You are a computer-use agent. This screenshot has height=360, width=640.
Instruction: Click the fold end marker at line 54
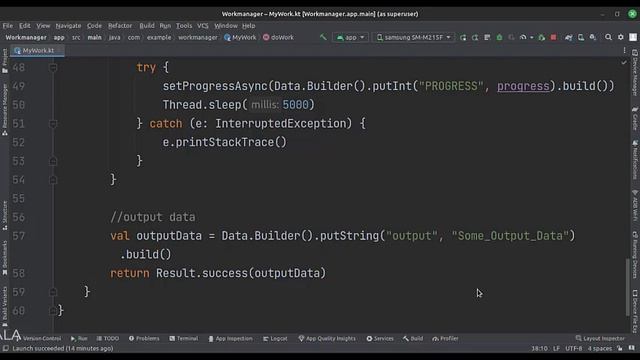coord(53,180)
